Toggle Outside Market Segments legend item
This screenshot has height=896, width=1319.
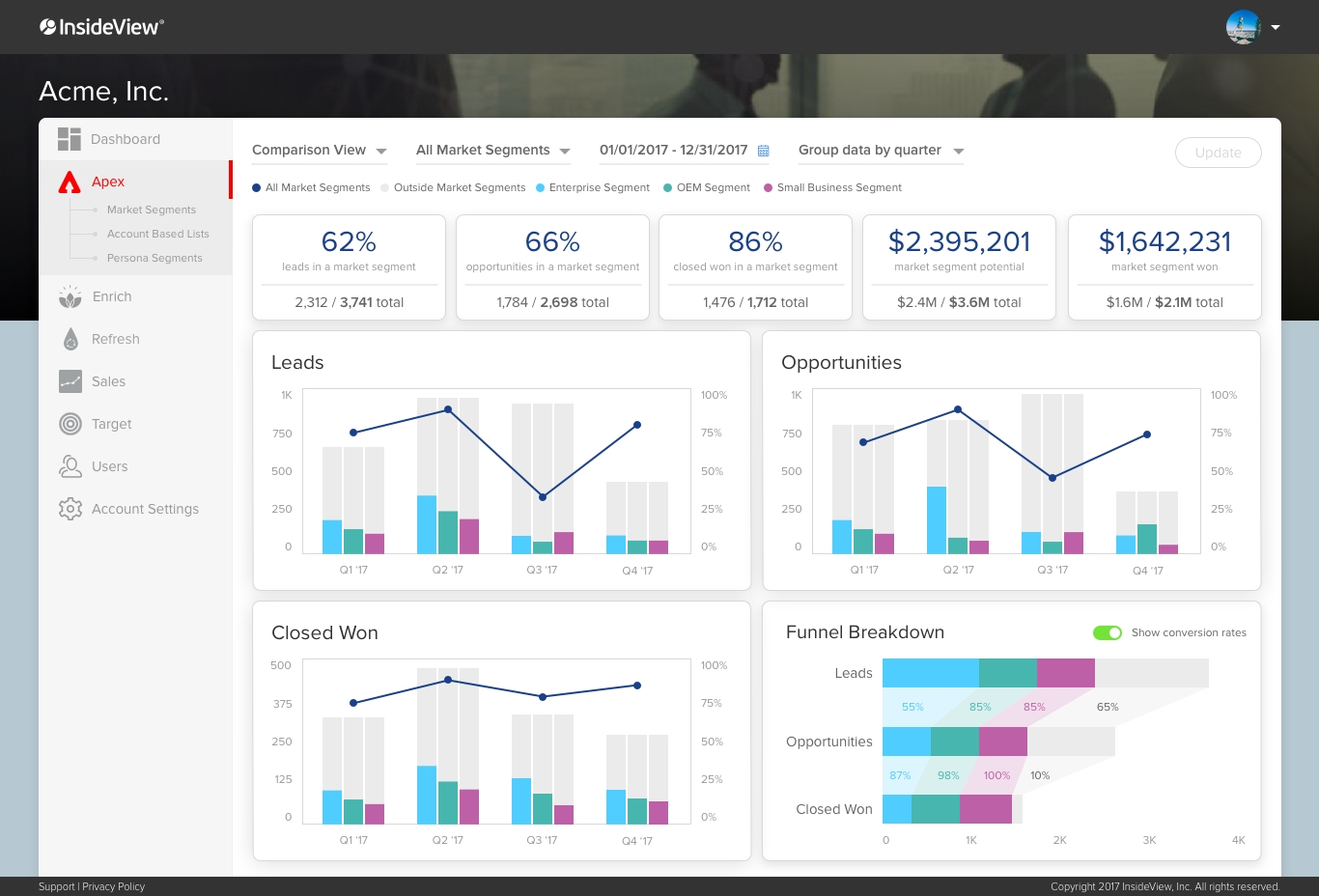tap(454, 188)
